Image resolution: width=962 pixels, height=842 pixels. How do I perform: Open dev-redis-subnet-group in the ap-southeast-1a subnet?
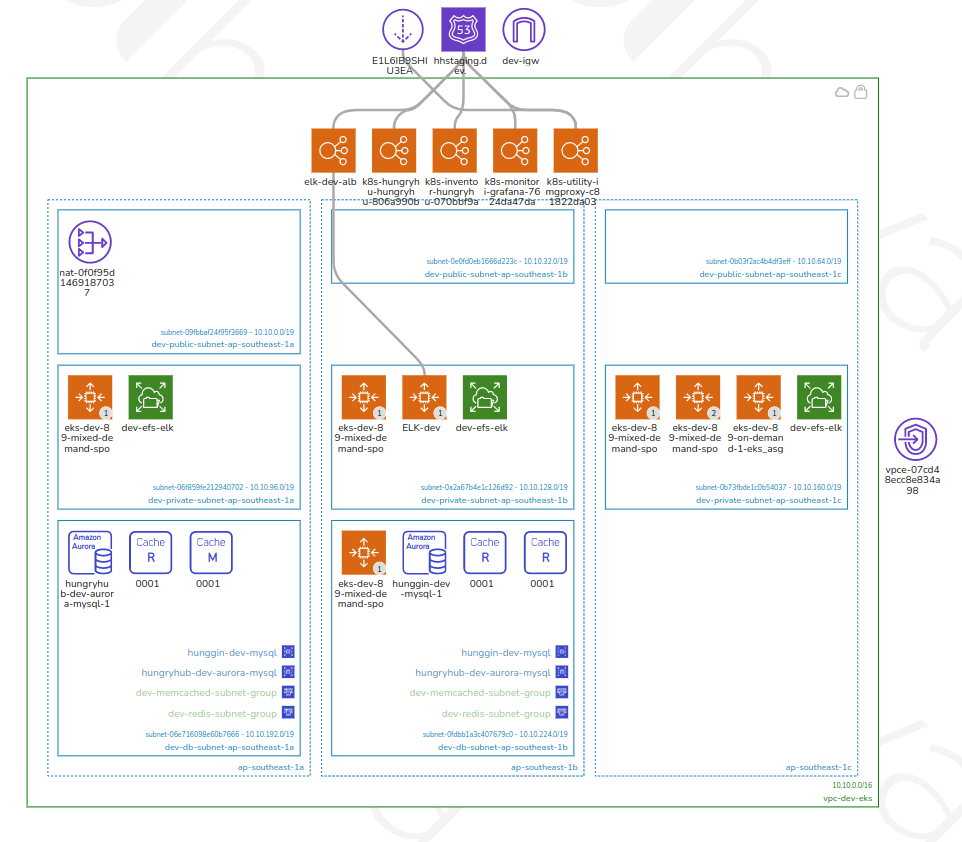pyautogui.click(x=222, y=714)
